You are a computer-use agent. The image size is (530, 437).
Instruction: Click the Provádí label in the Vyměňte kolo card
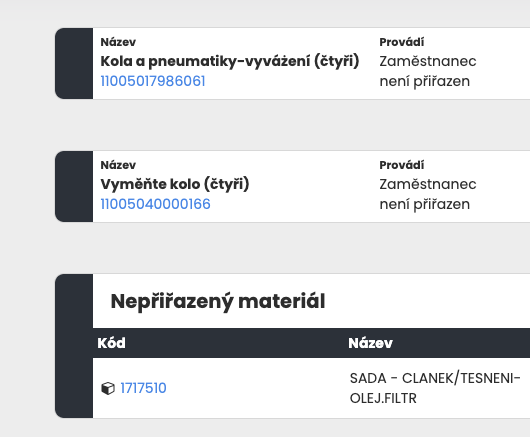click(402, 165)
